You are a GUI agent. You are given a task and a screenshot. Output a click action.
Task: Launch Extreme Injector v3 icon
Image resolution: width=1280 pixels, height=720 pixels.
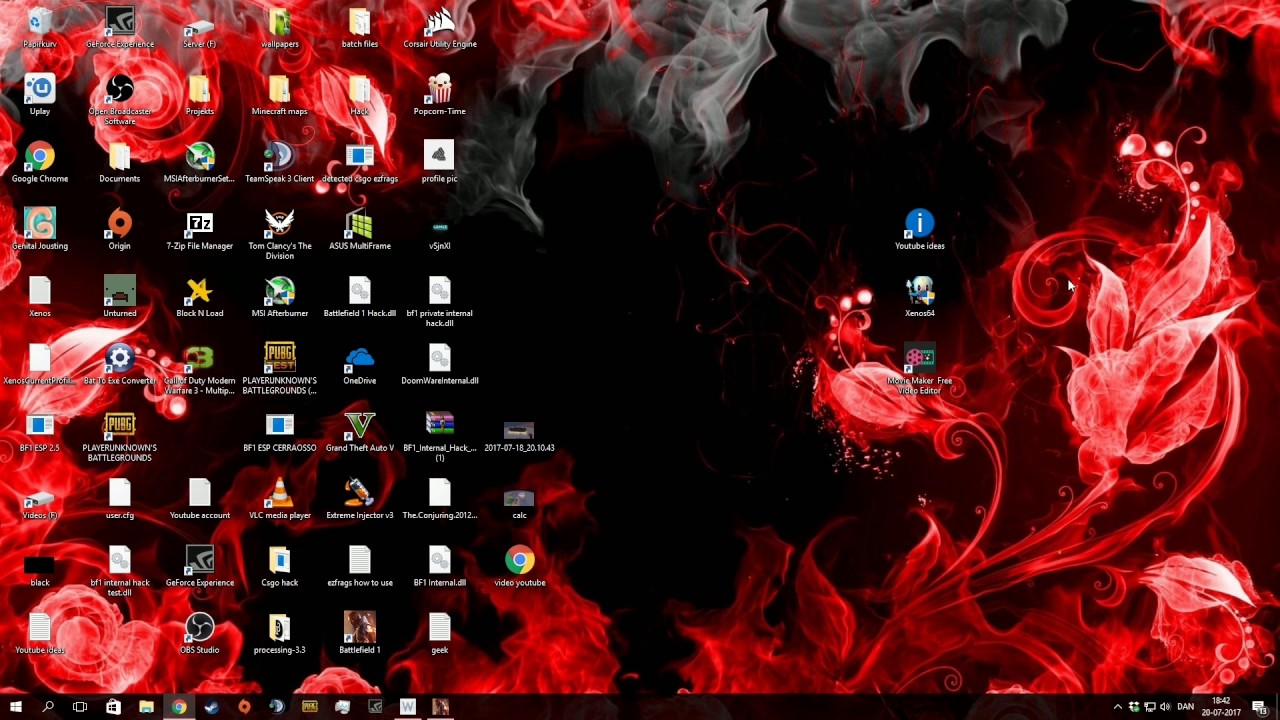pos(359,497)
